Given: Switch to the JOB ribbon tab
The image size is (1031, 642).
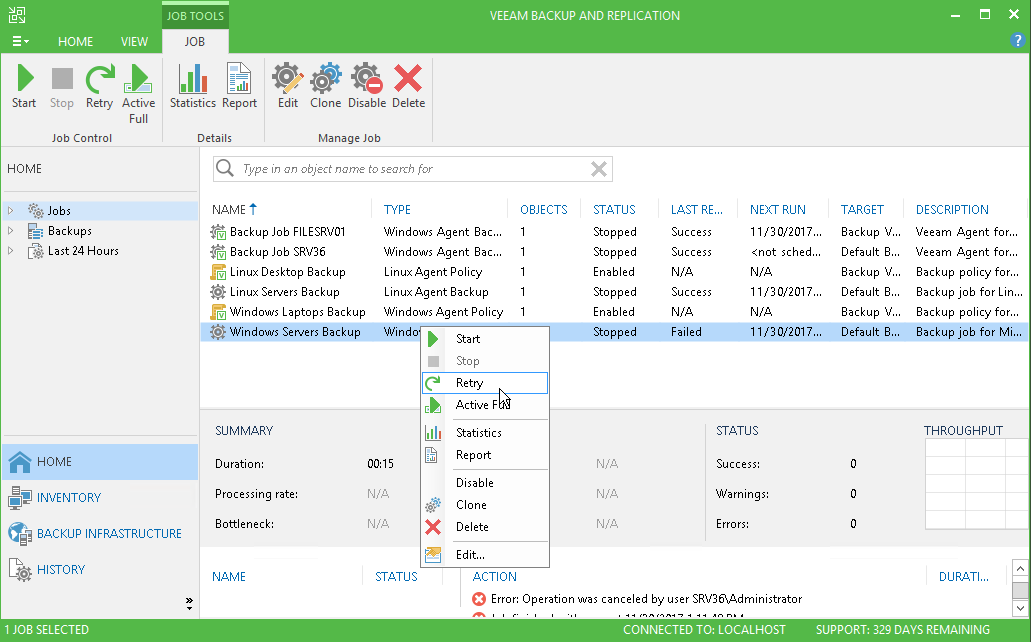Looking at the screenshot, I should pyautogui.click(x=195, y=41).
